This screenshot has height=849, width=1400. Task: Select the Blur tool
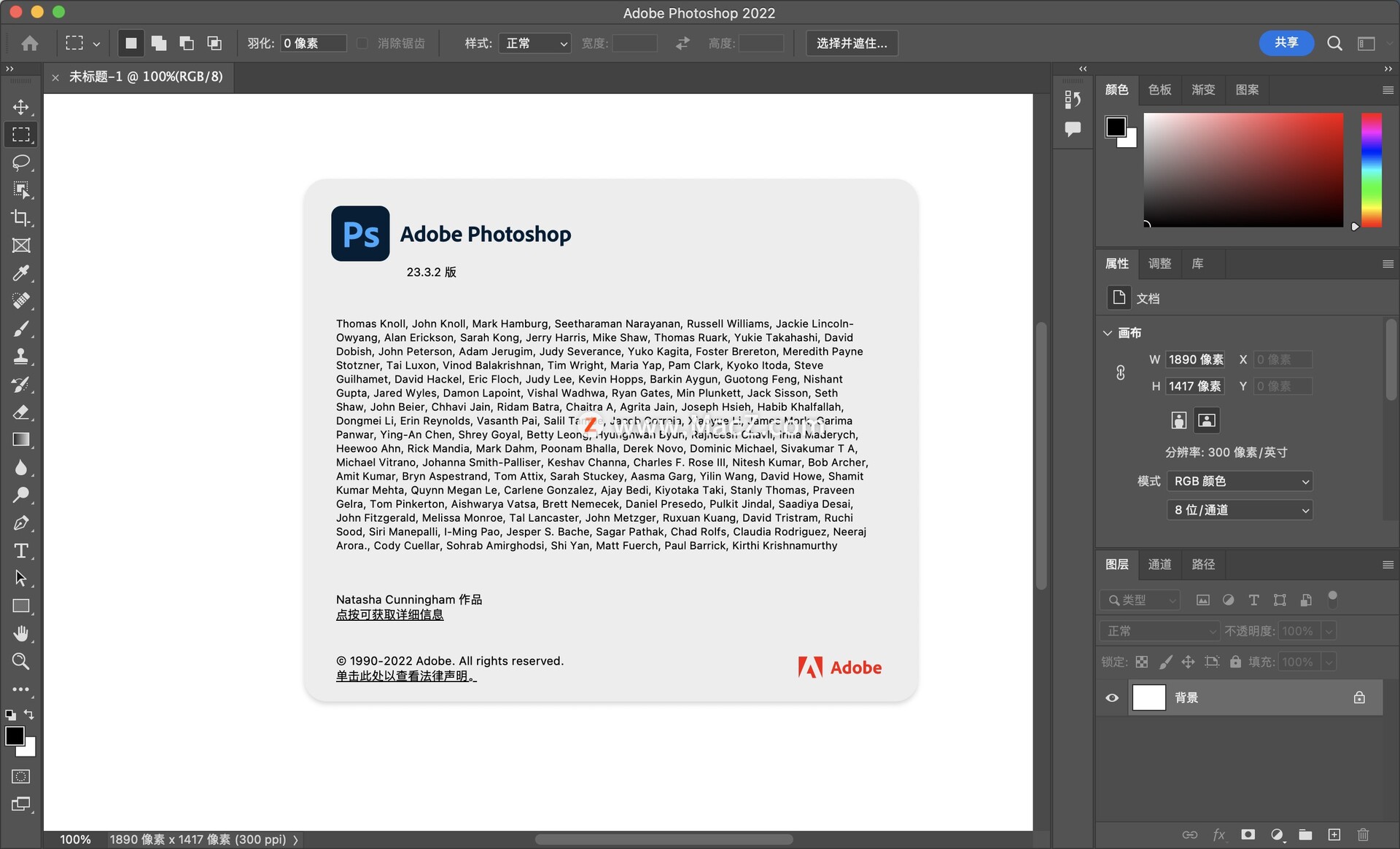(x=21, y=467)
